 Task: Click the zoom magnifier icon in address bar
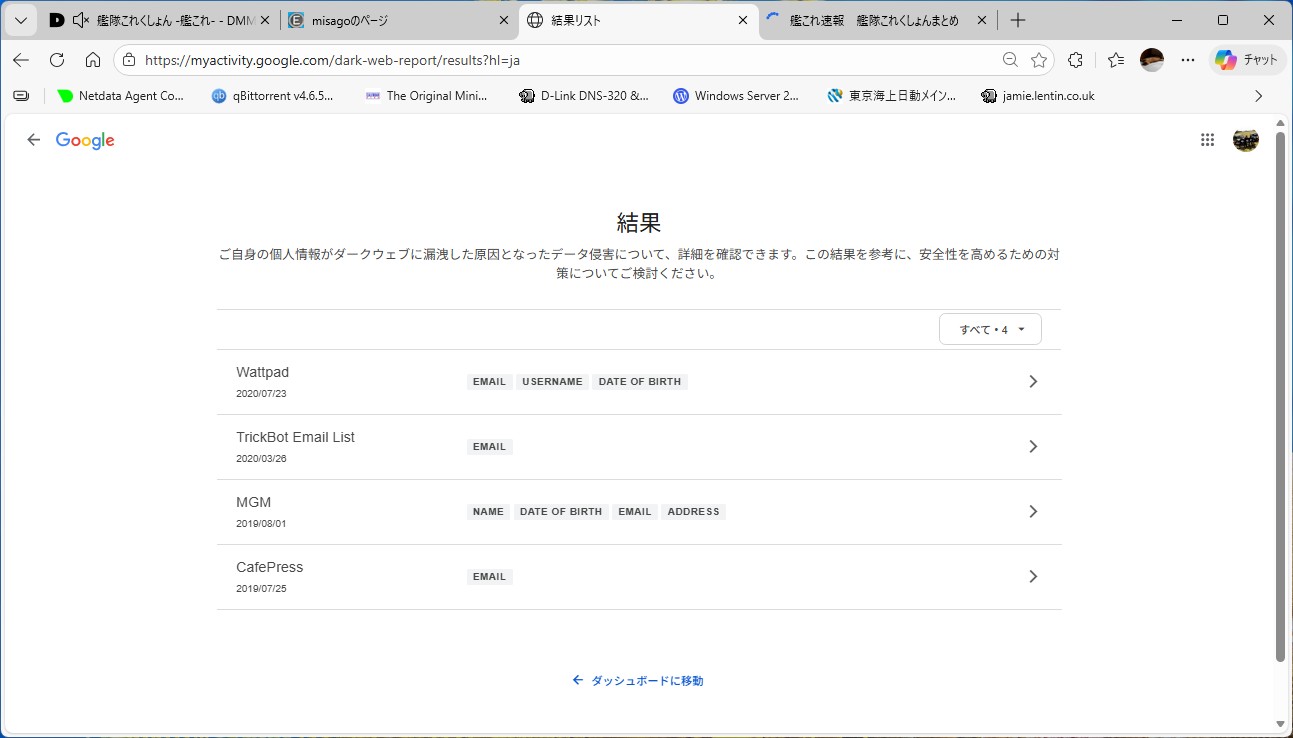point(1010,60)
